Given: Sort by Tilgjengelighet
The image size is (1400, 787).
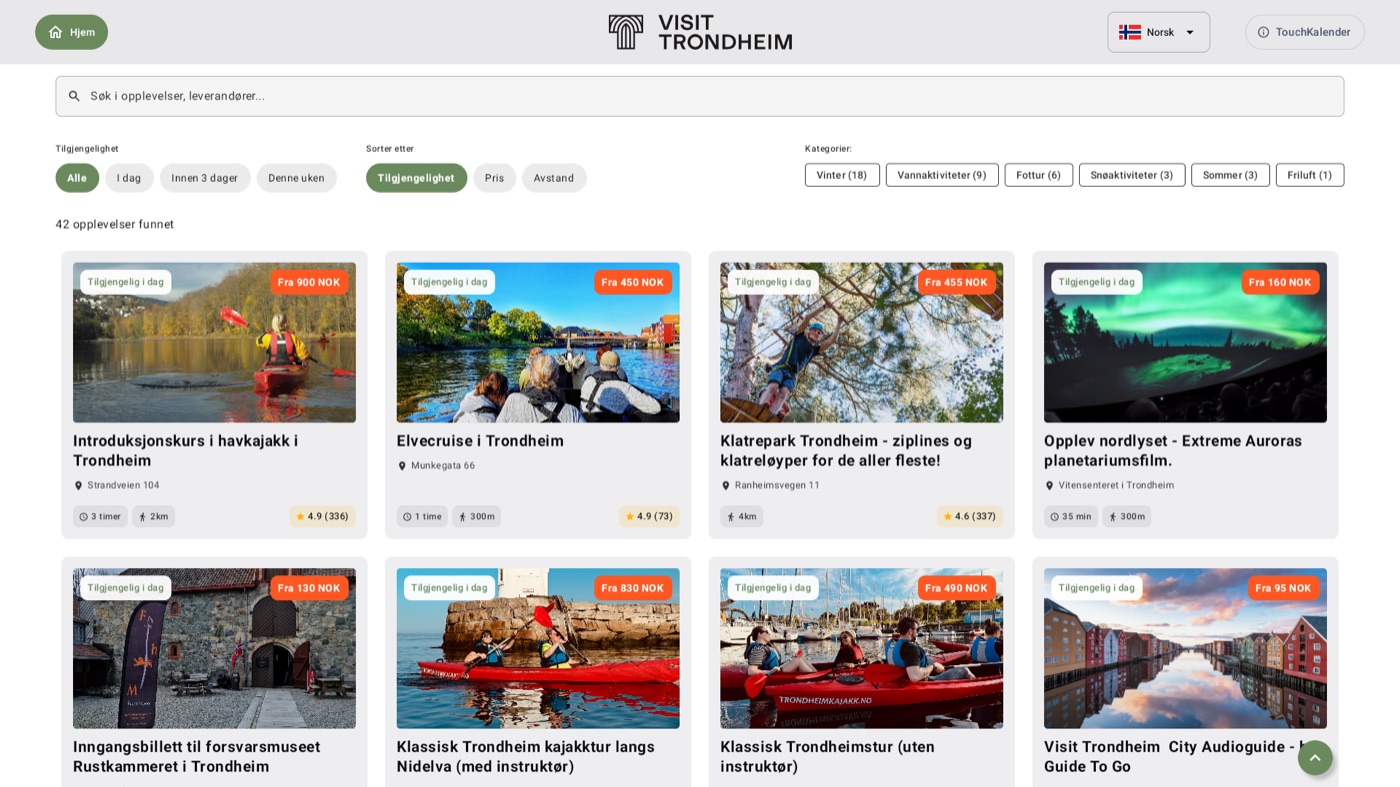Looking at the screenshot, I should 416,178.
